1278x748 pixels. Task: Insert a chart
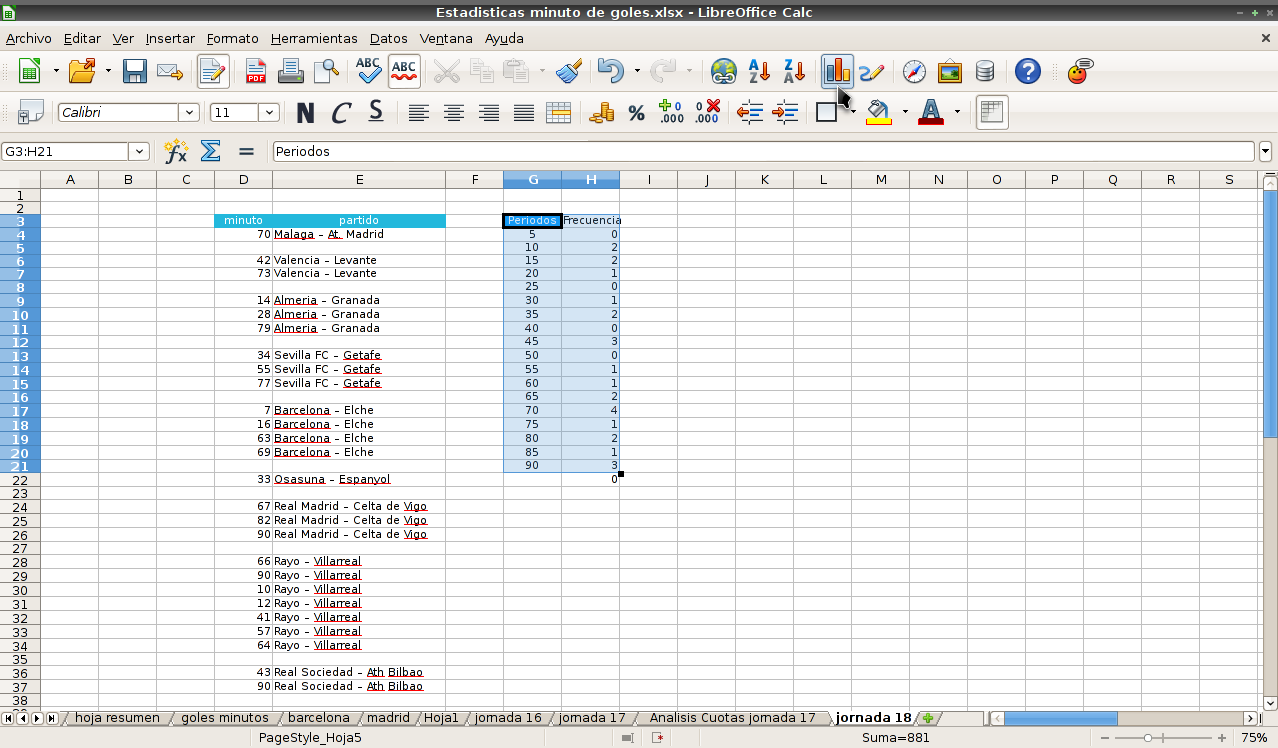pos(837,72)
